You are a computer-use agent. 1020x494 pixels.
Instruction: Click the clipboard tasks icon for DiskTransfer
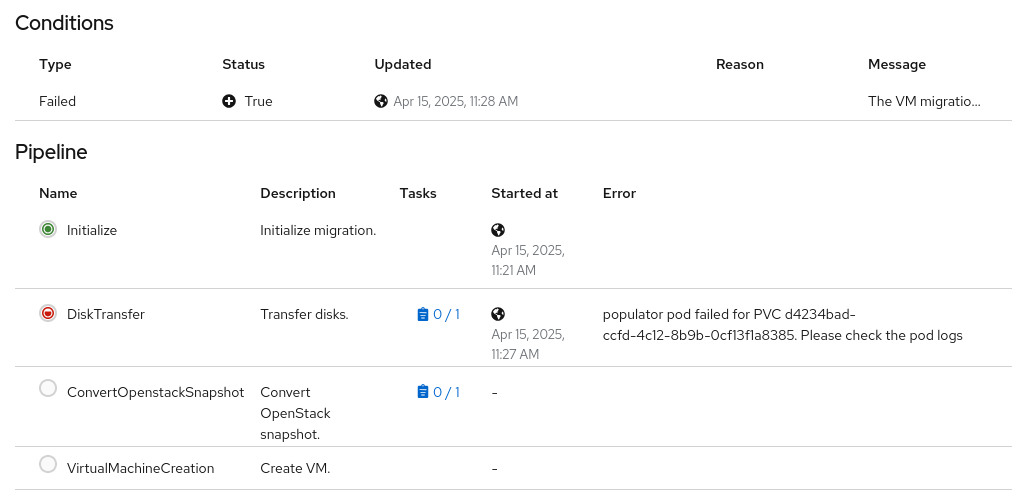tap(422, 314)
